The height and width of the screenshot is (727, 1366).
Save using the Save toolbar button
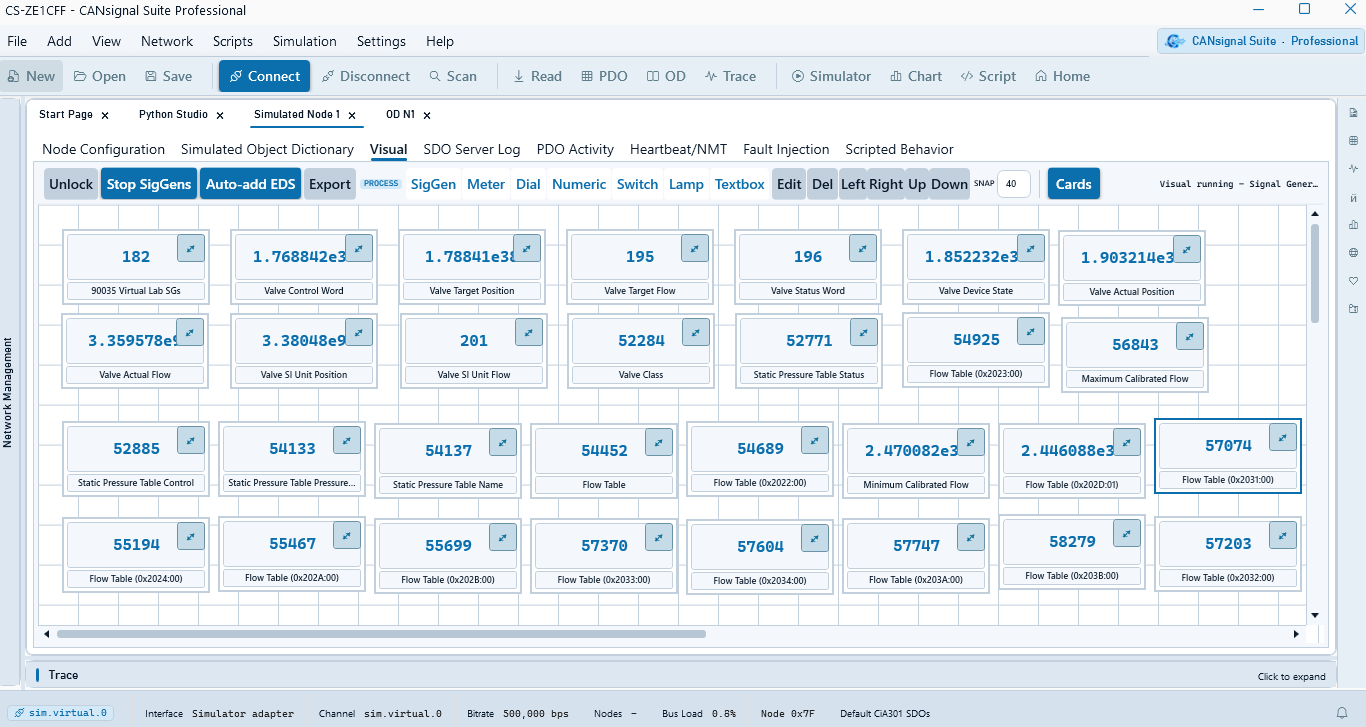click(x=168, y=76)
